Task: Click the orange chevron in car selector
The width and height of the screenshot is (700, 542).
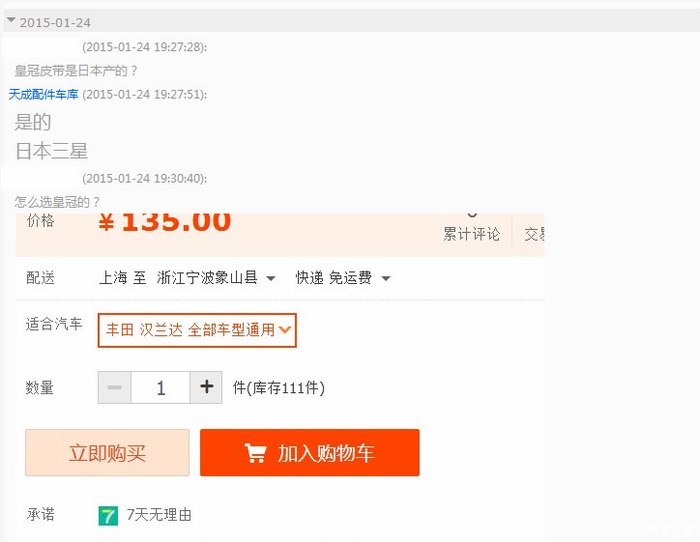Action: (285, 330)
